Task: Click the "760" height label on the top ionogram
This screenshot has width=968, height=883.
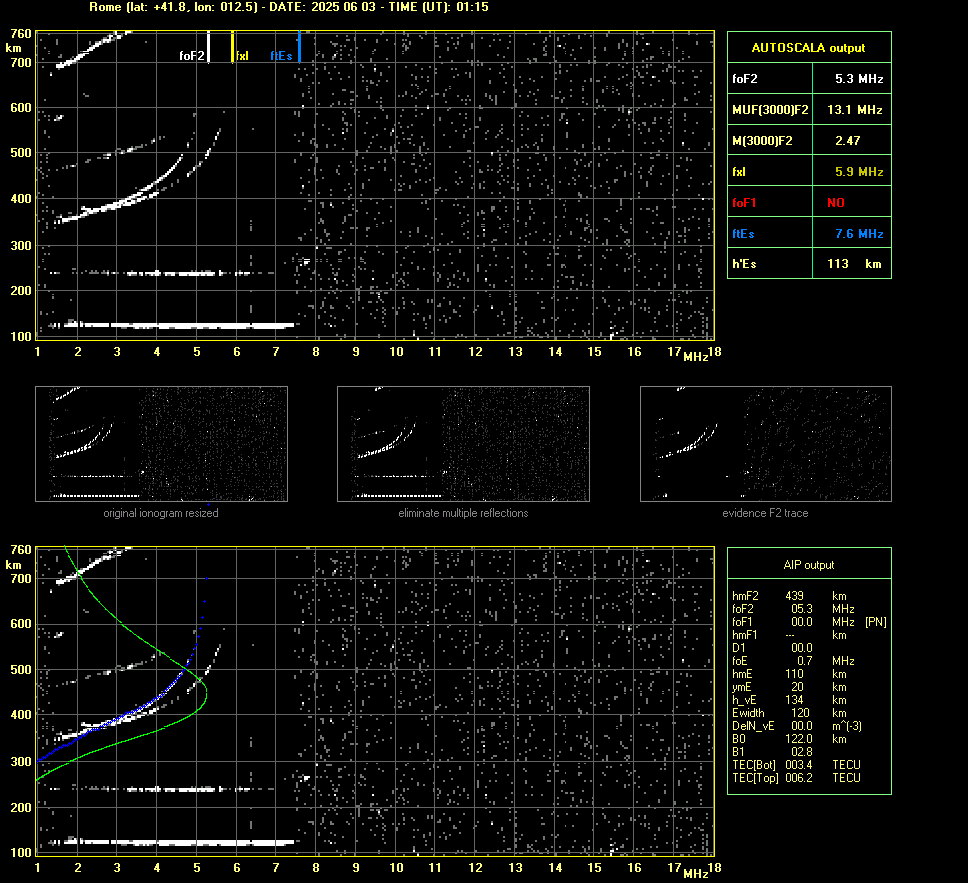Action: click(21, 33)
